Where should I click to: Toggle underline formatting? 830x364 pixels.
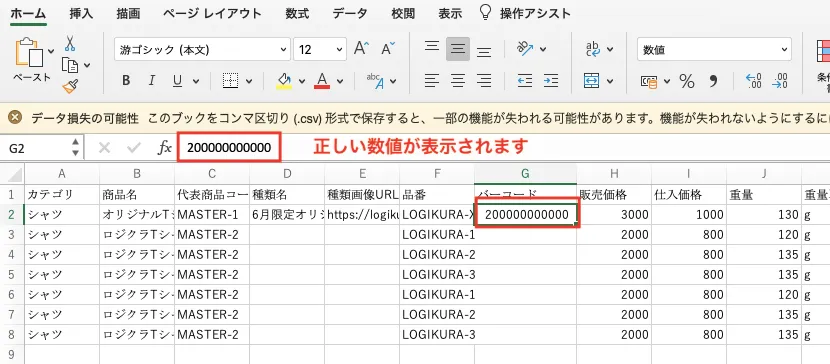point(177,80)
